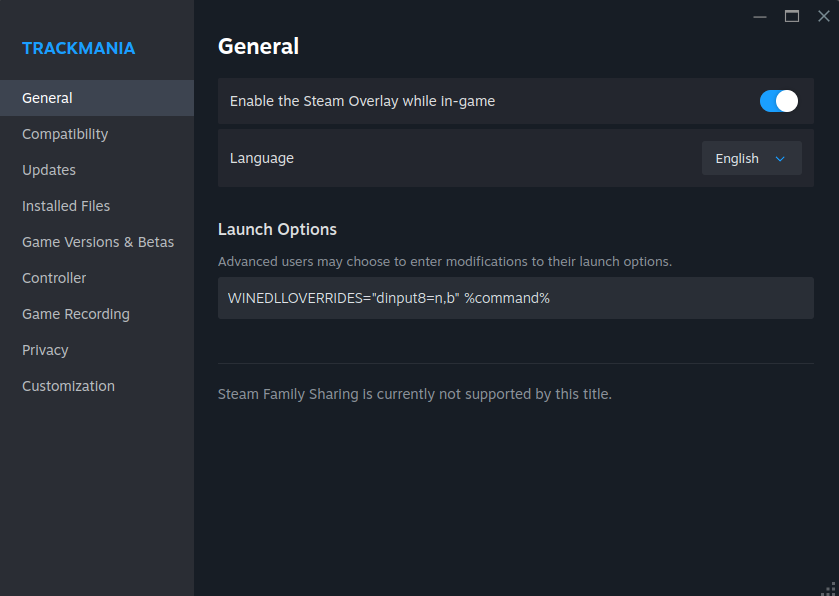
Task: Toggle the Steam Overlay in-game switch
Action: [x=779, y=101]
